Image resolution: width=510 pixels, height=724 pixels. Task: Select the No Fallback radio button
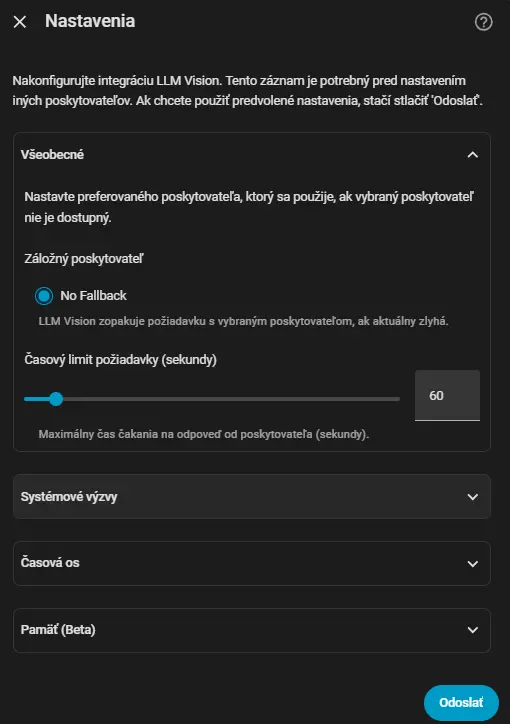(x=44, y=296)
